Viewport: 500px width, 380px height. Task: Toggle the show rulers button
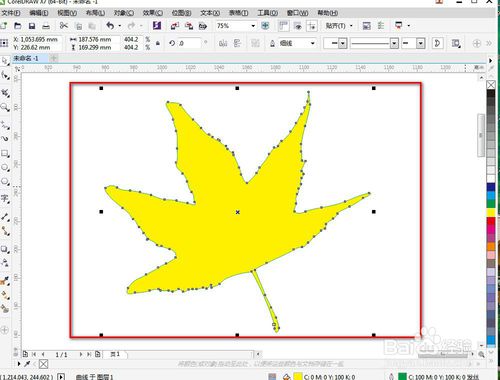pyautogui.click(x=283, y=26)
